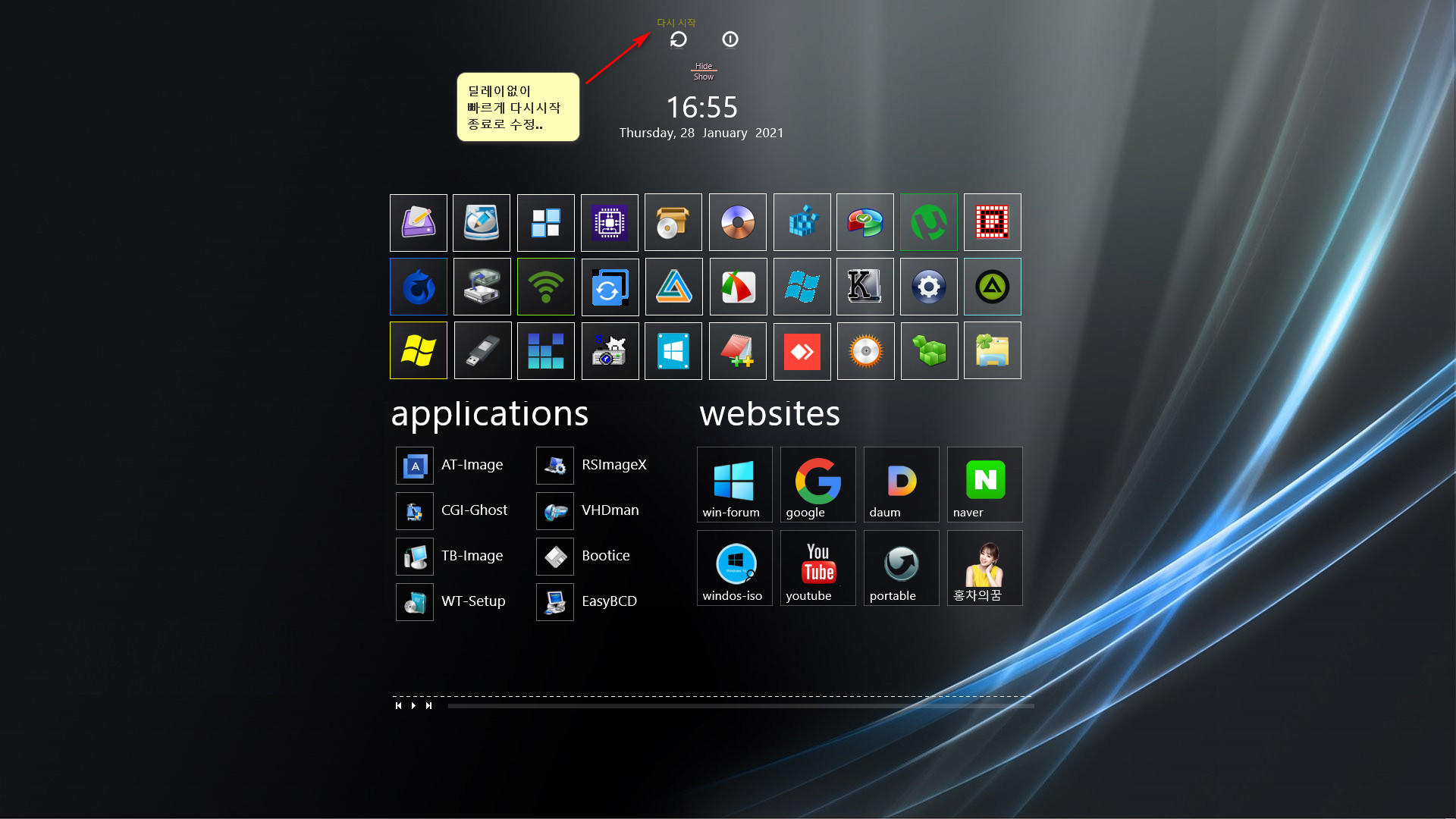Open the portable website tile
Image resolution: width=1456 pixels, height=819 pixels.
pos(902,568)
